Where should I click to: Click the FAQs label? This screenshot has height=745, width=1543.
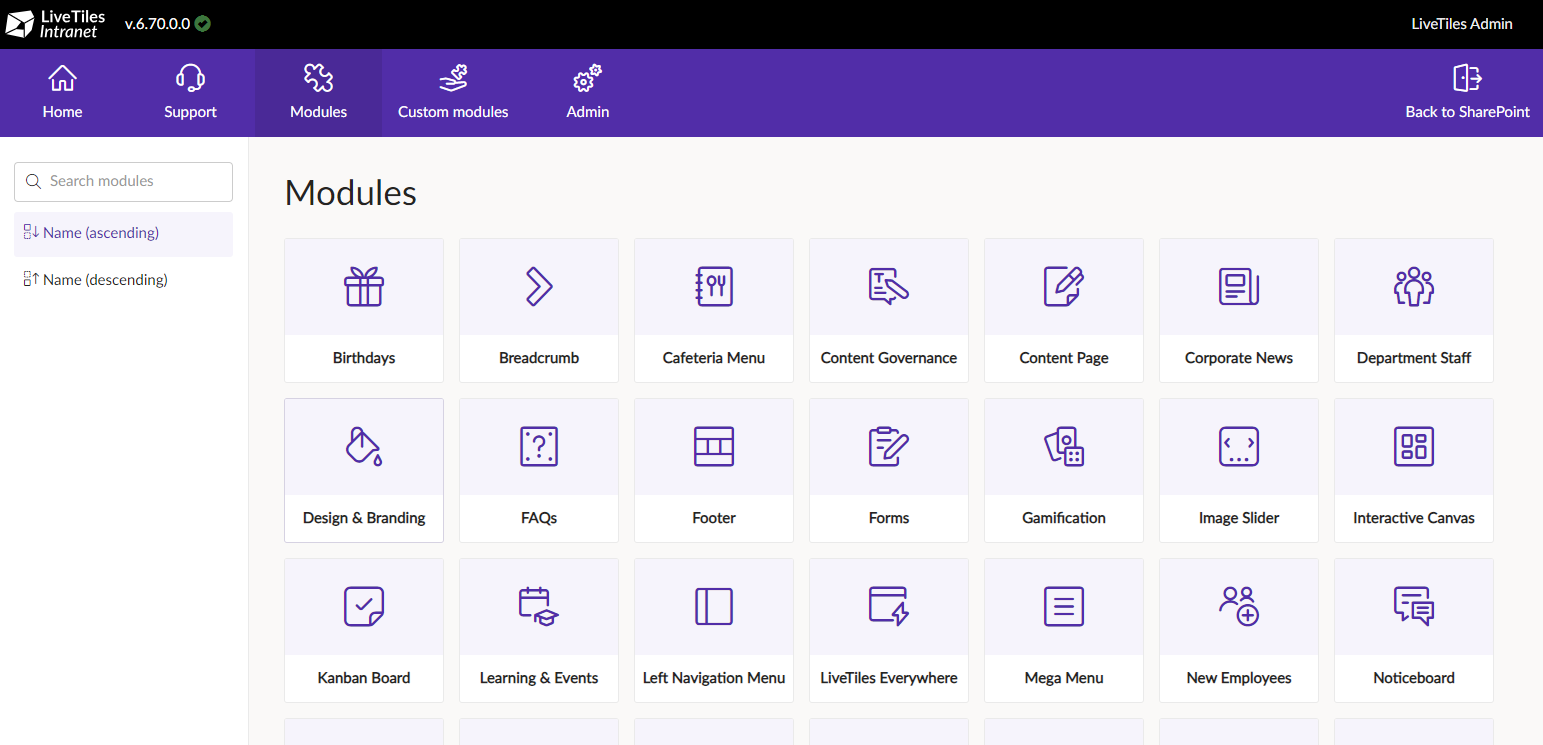(x=539, y=518)
